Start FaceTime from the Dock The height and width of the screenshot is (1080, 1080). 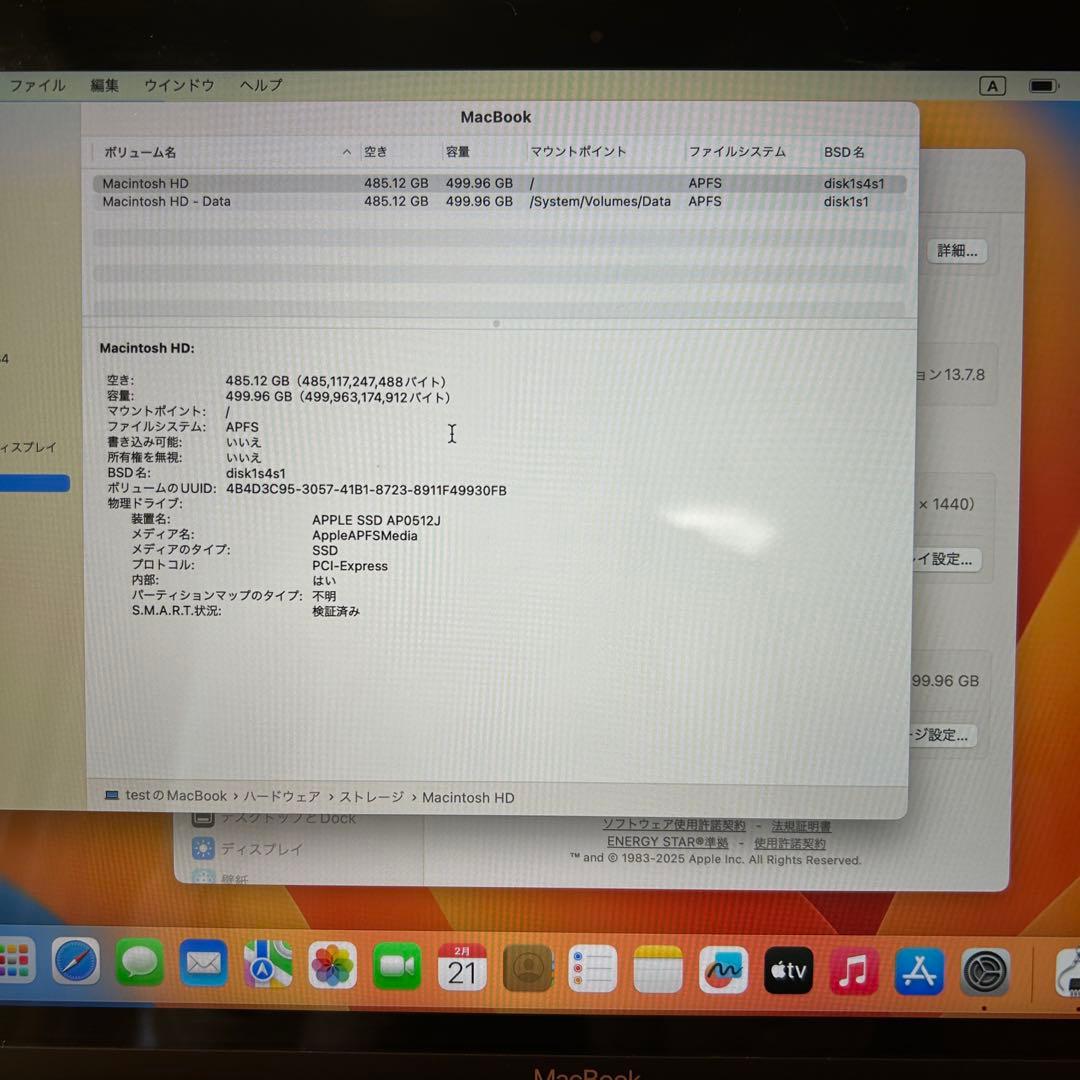pyautogui.click(x=397, y=968)
